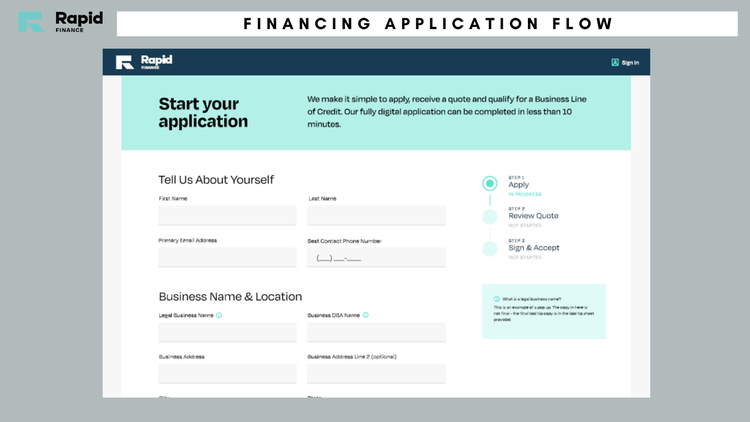Click the First Name input field
This screenshot has width=750, height=422.
227,215
